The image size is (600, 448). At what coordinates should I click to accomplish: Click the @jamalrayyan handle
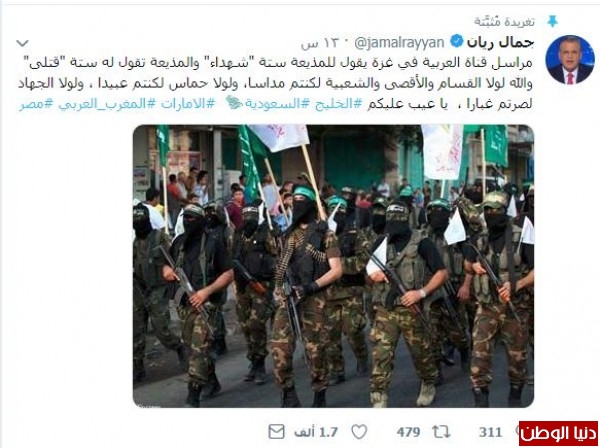point(399,43)
